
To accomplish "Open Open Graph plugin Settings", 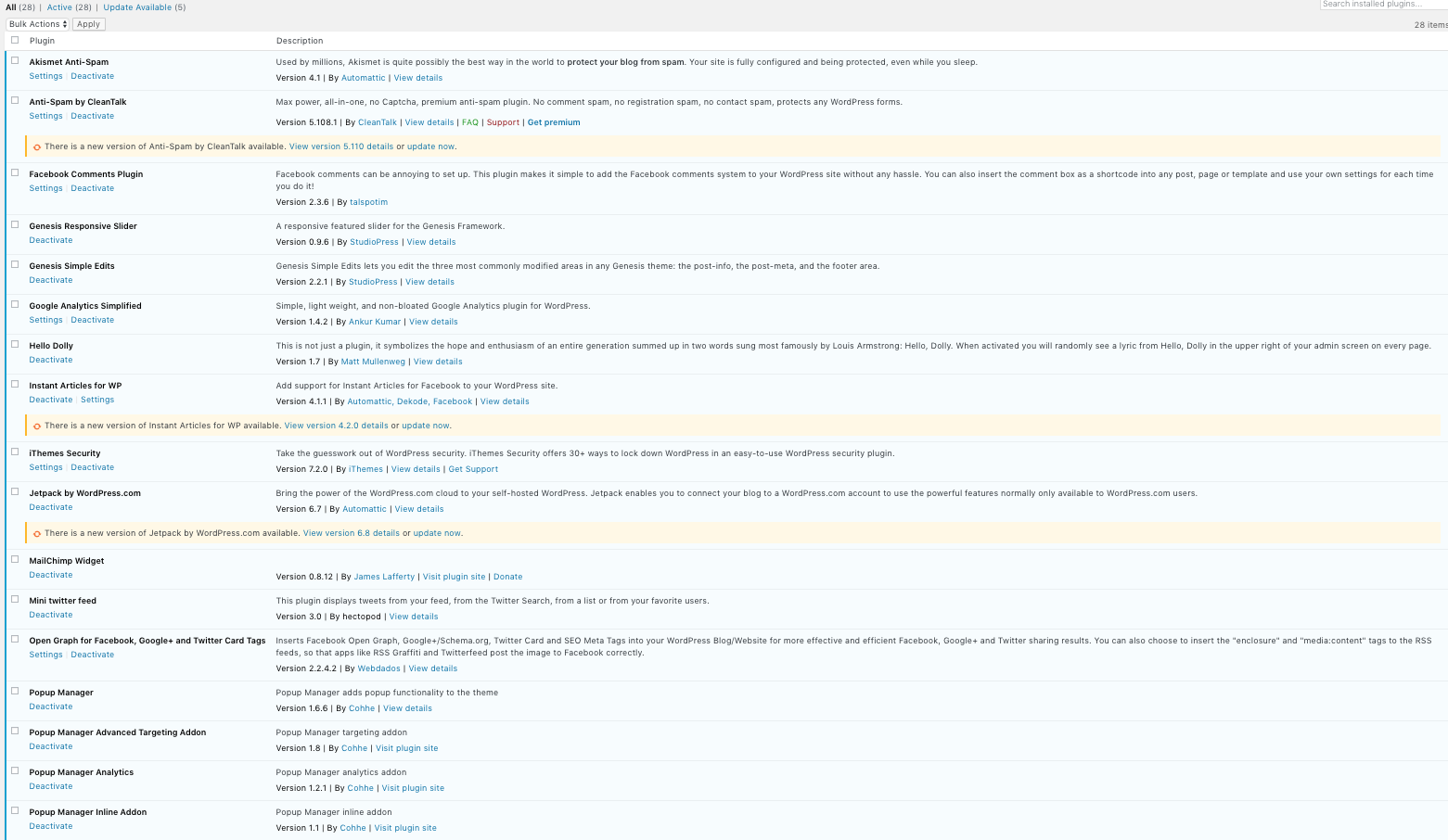I will tap(45, 655).
